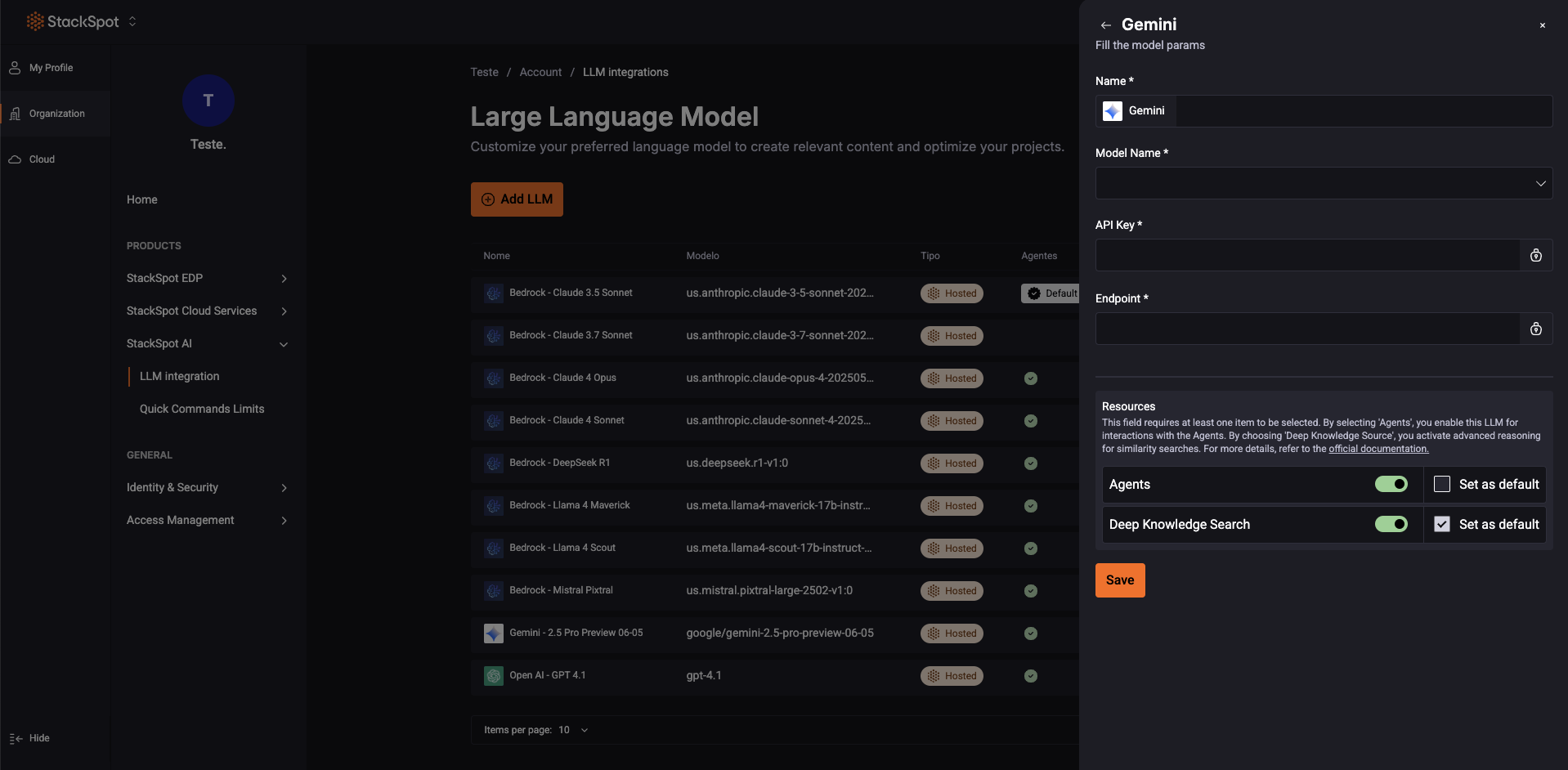Click the StackSpot logo in header

click(73, 21)
